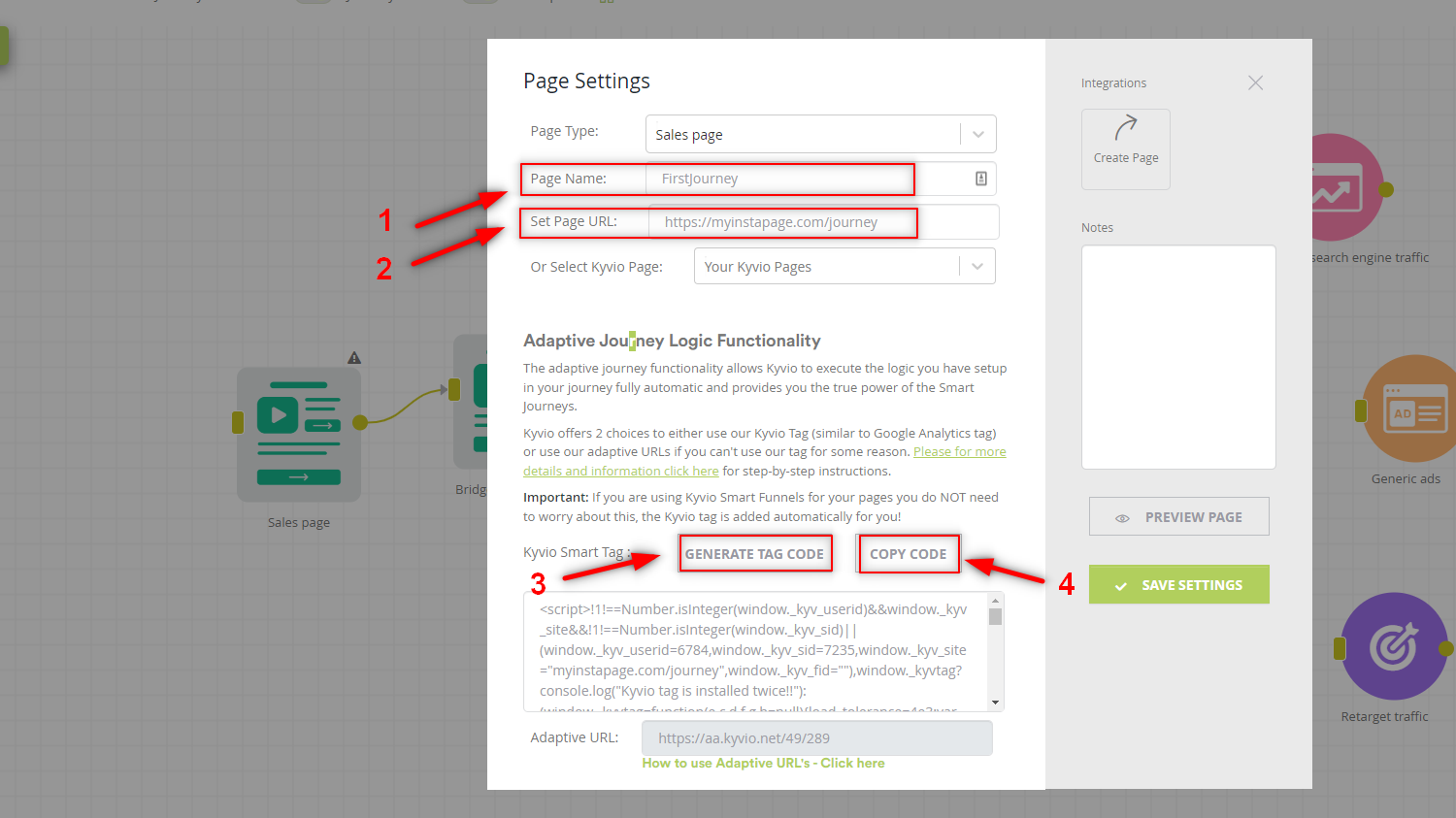The height and width of the screenshot is (818, 1456).
Task: Click the Integrations heading
Action: coord(1113,83)
